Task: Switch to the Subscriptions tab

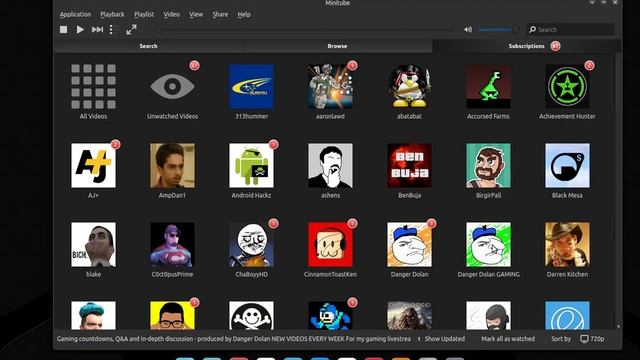Action: [527, 46]
